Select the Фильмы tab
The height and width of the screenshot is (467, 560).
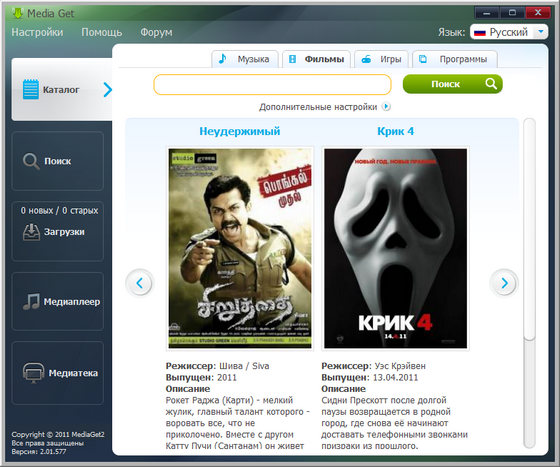tap(316, 59)
